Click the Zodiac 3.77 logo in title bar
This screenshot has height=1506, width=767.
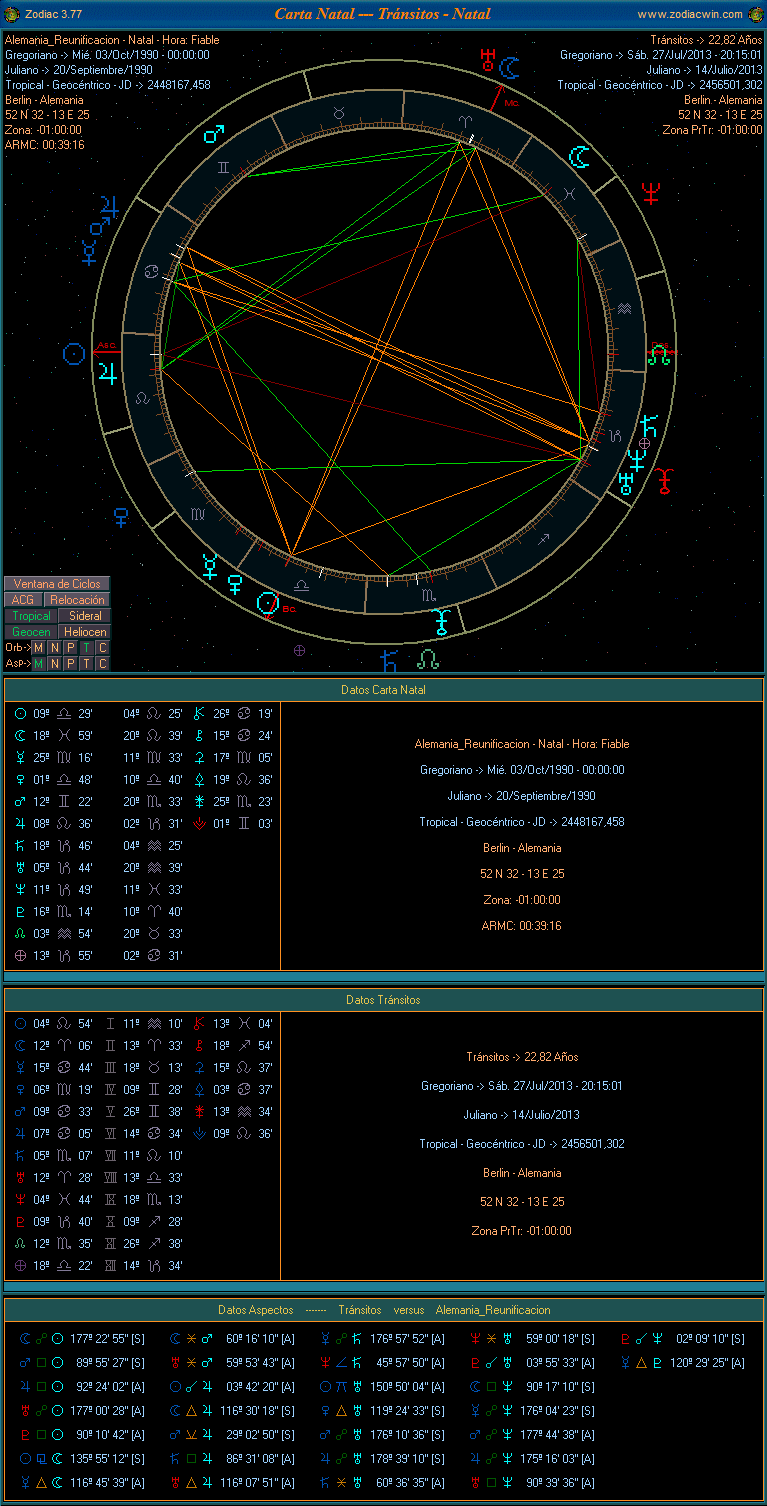pyautogui.click(x=12, y=14)
